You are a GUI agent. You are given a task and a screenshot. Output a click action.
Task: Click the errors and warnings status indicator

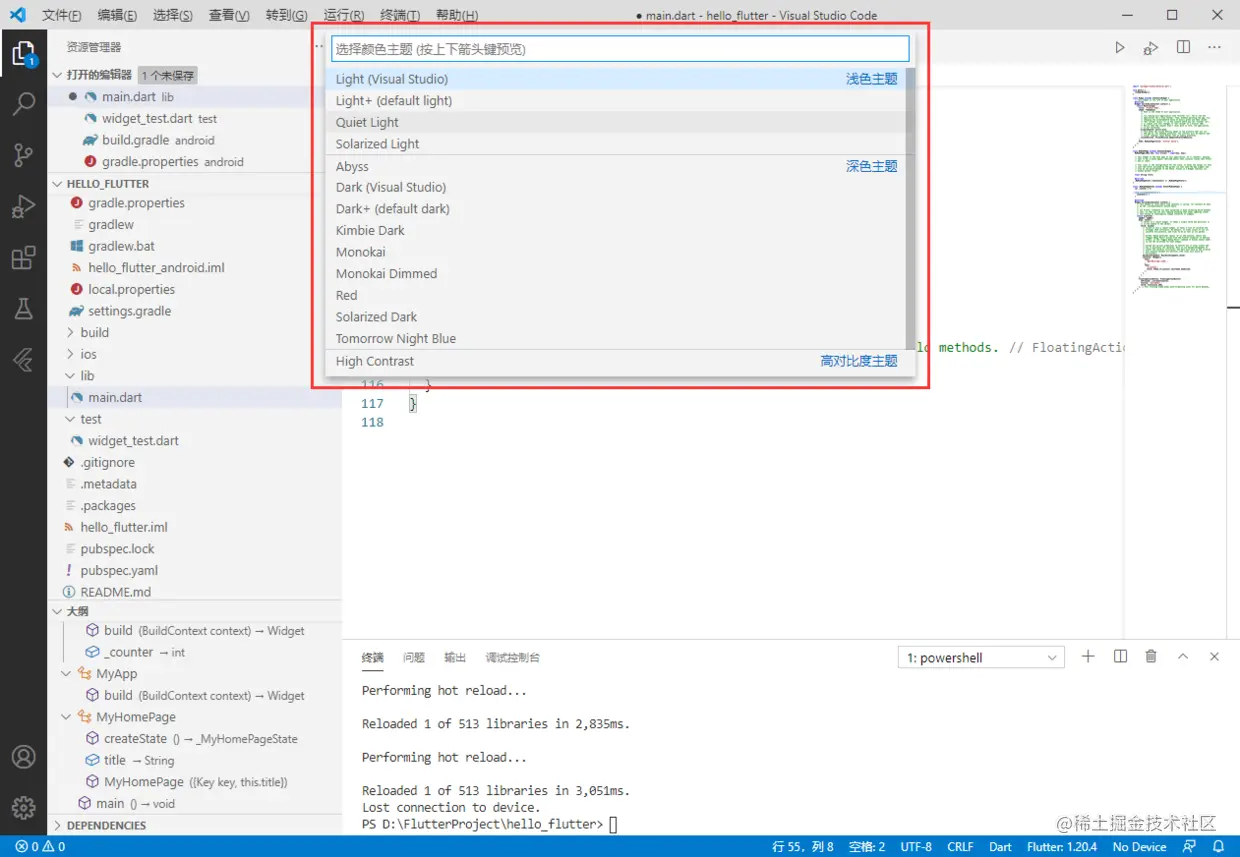pos(40,846)
